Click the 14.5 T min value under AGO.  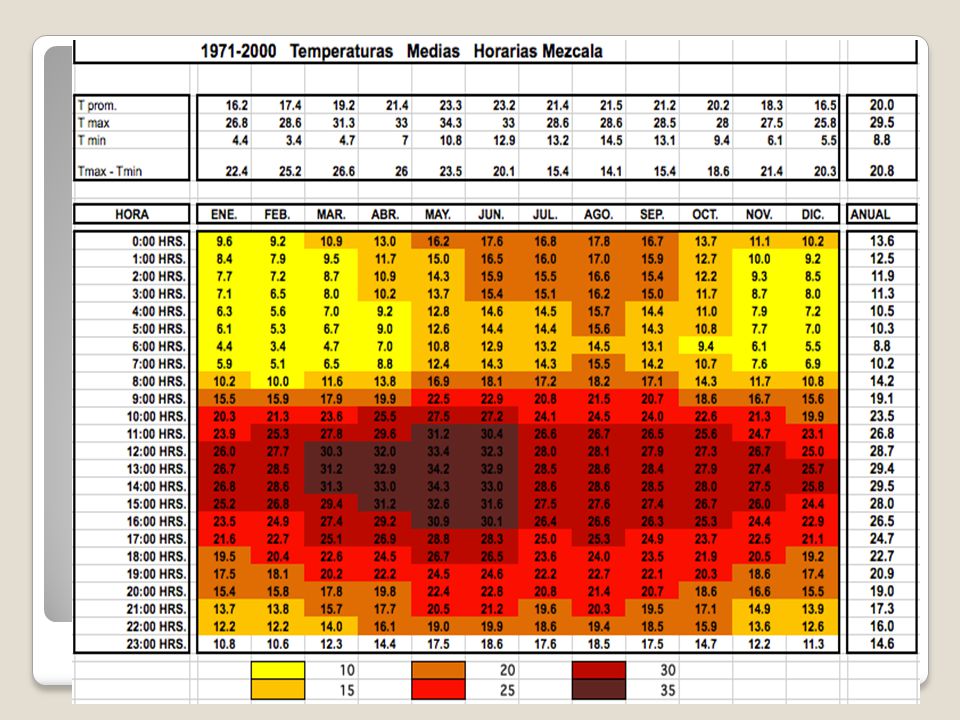(611, 140)
